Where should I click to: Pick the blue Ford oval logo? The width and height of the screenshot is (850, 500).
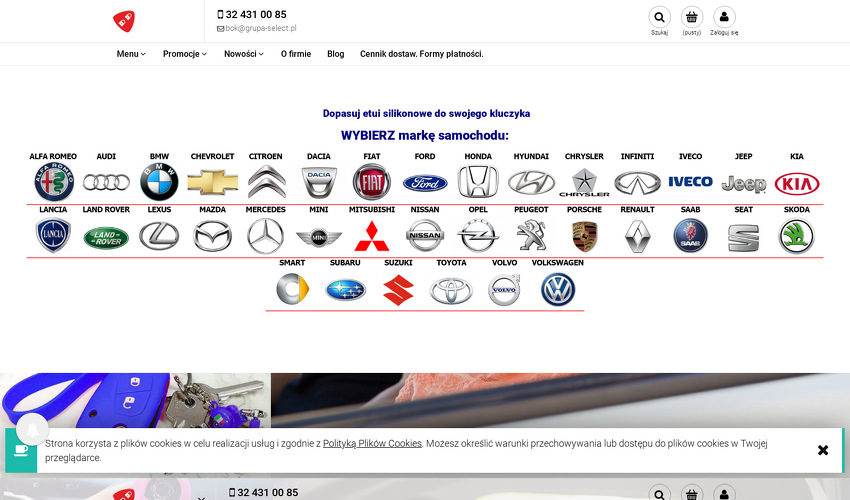pos(425,183)
